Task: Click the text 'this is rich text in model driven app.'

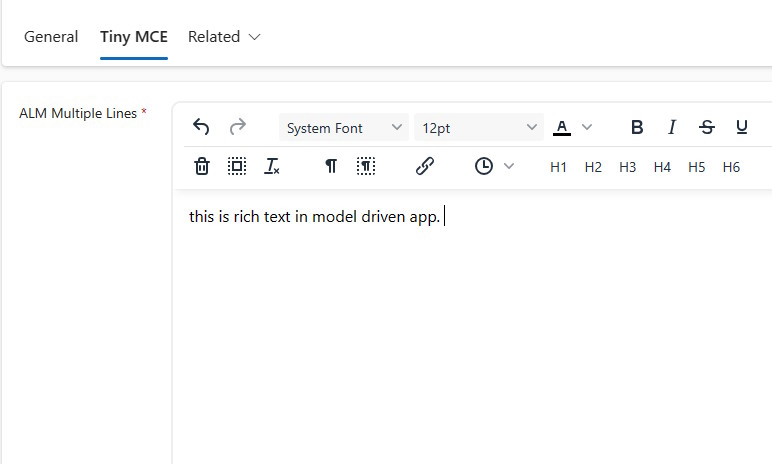Action: coord(315,217)
